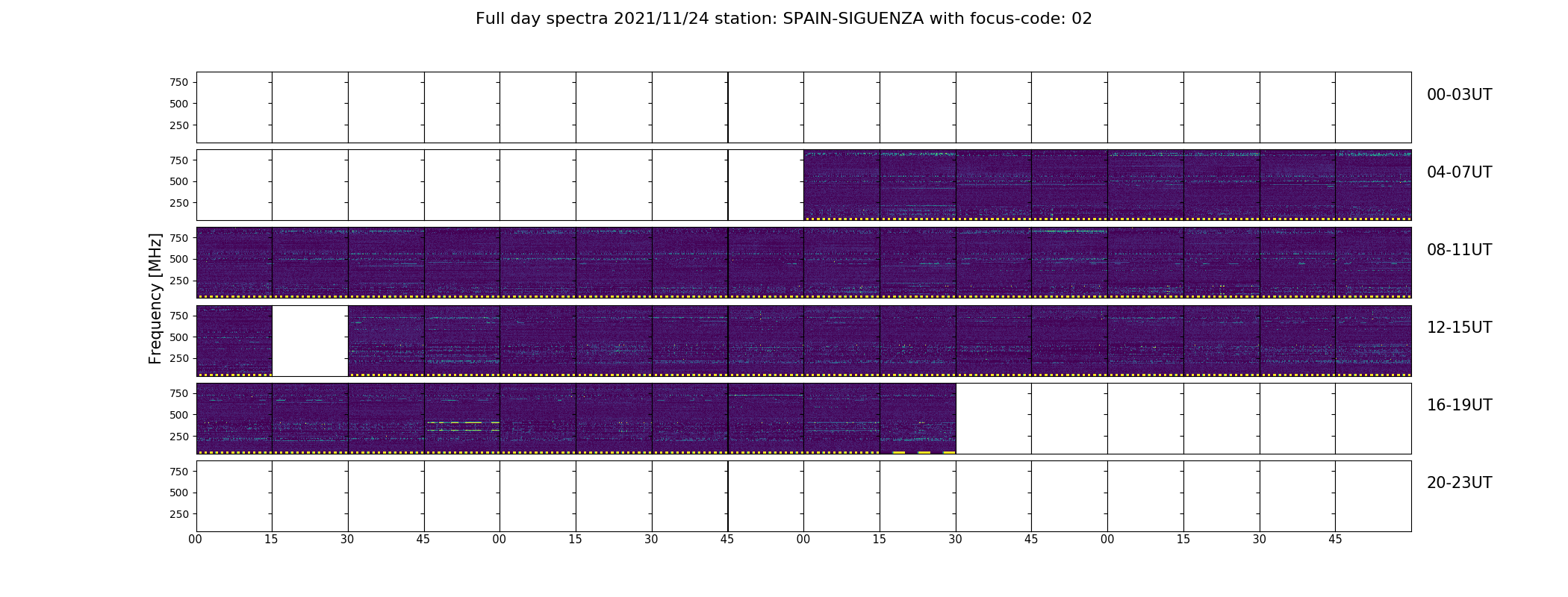The width and height of the screenshot is (1568, 597).
Task: Select the '08-11UT' row label
Action: 1459,250
